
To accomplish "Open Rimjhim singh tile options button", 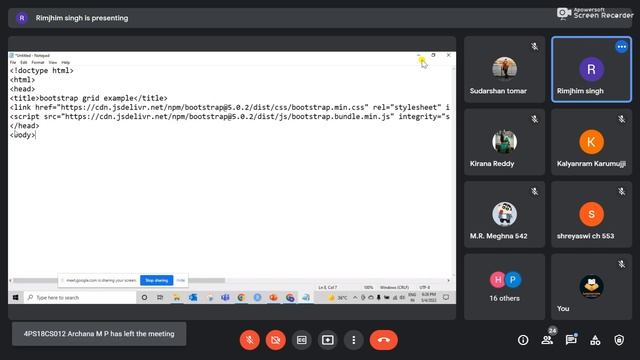I will (622, 47).
